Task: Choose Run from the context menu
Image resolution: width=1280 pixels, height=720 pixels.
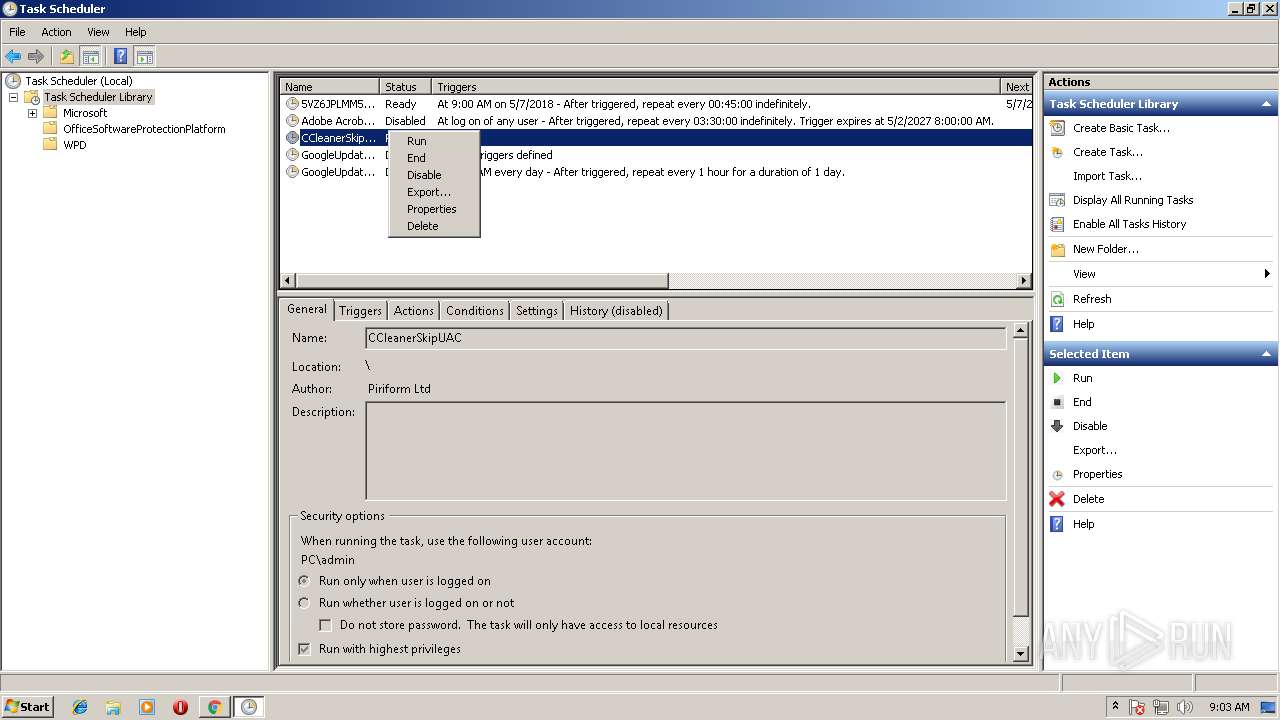Action: click(434, 141)
